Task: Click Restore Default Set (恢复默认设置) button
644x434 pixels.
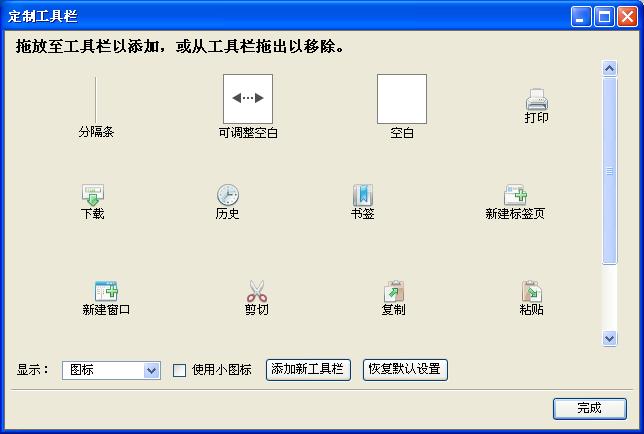Action: tap(405, 370)
